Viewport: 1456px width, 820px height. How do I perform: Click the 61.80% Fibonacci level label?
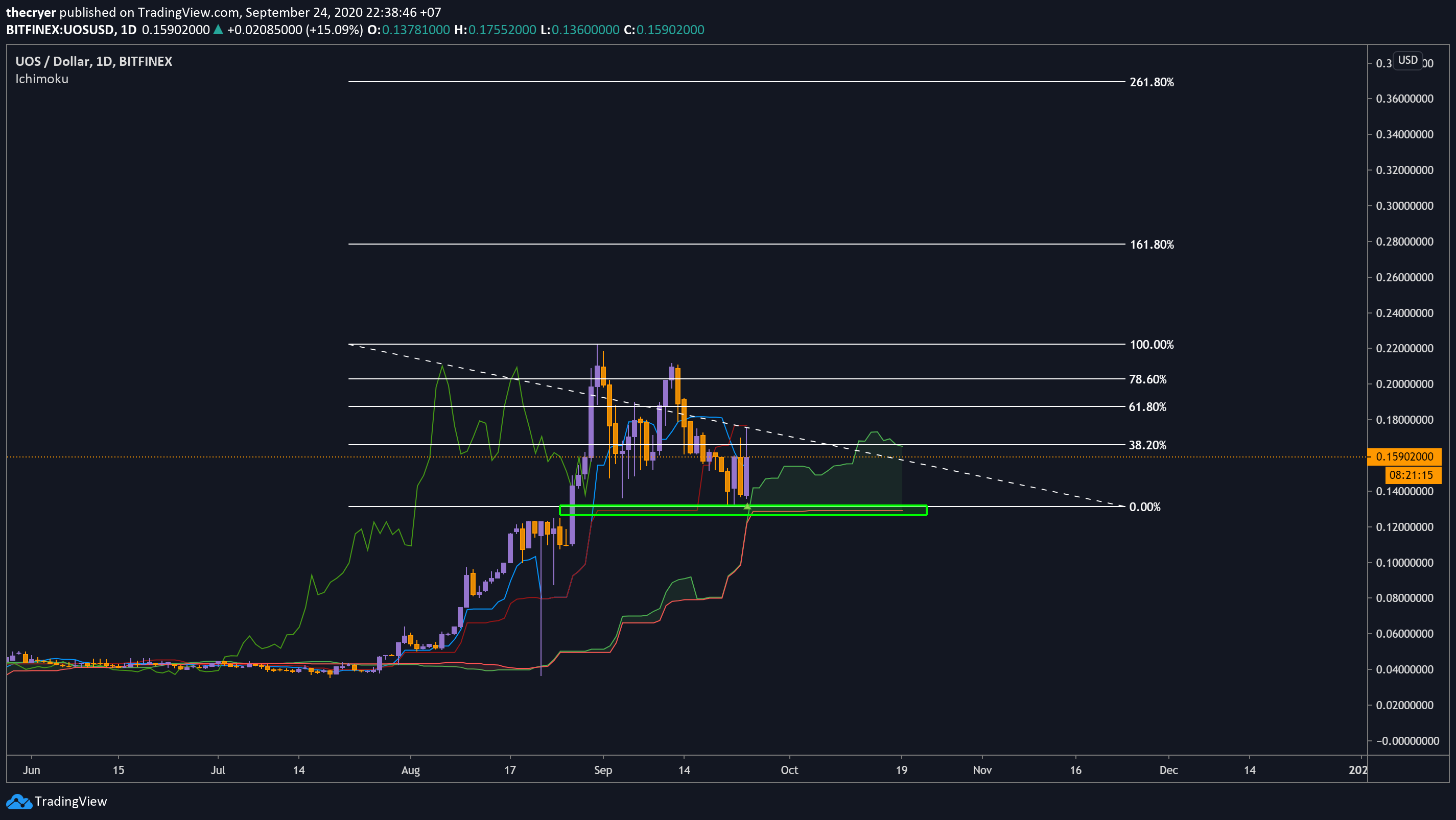click(x=1147, y=406)
